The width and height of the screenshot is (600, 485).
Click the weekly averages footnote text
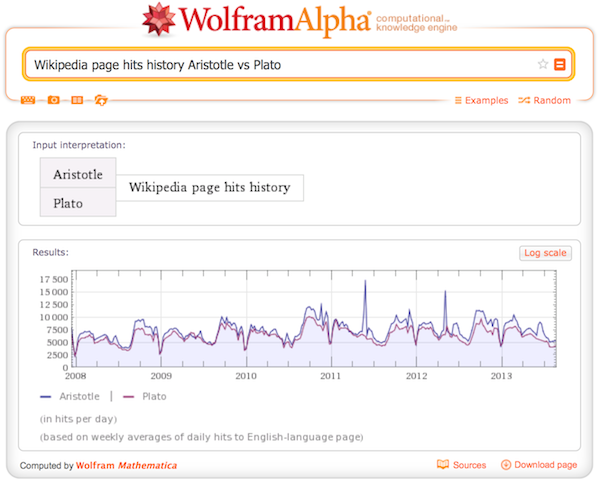pyautogui.click(x=202, y=437)
